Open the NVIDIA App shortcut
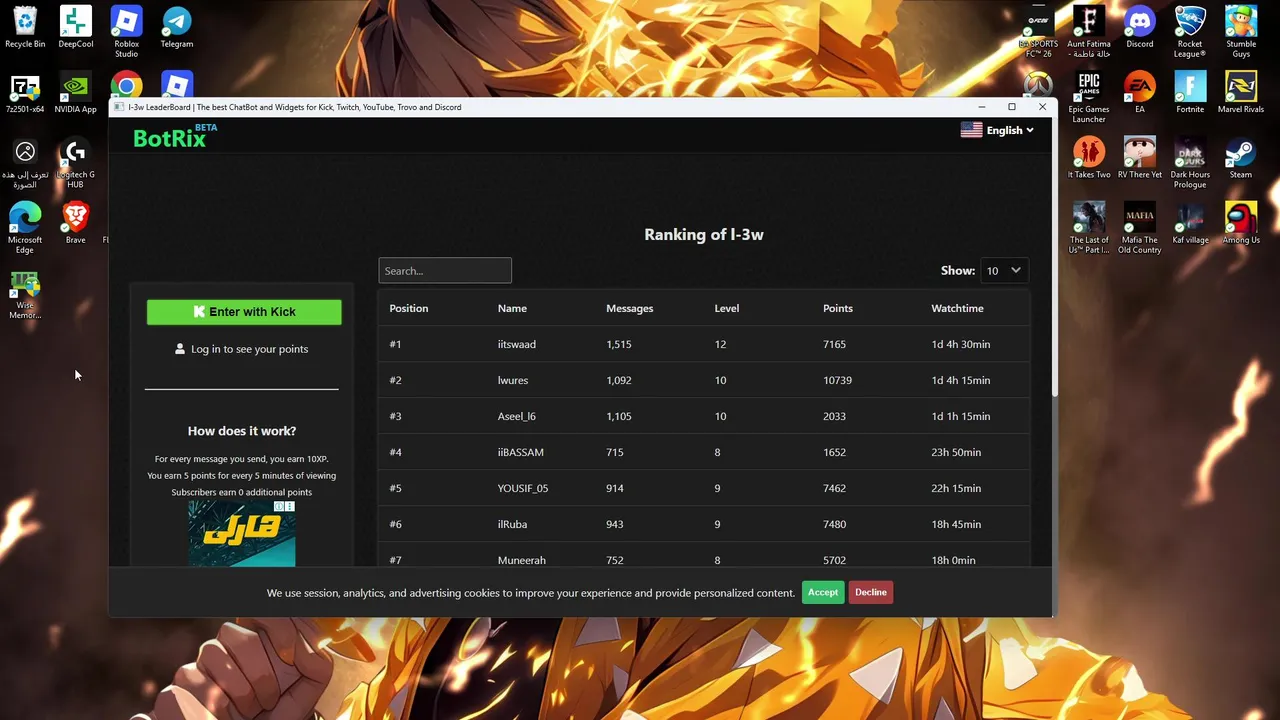 [x=76, y=93]
